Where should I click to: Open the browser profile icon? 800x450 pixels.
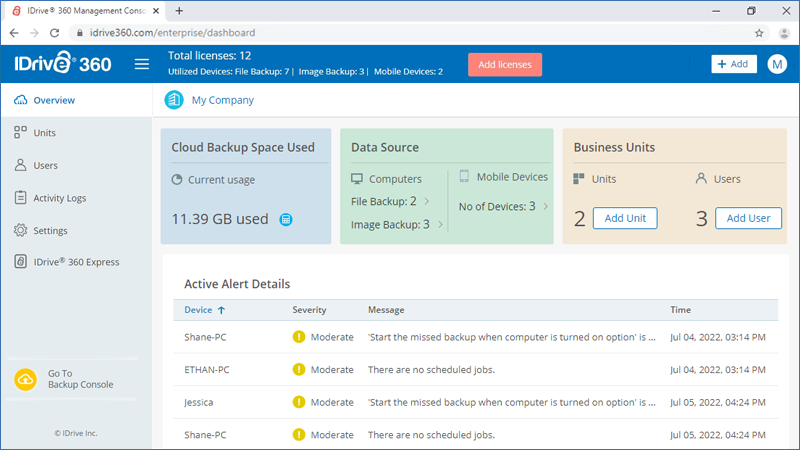[x=784, y=33]
